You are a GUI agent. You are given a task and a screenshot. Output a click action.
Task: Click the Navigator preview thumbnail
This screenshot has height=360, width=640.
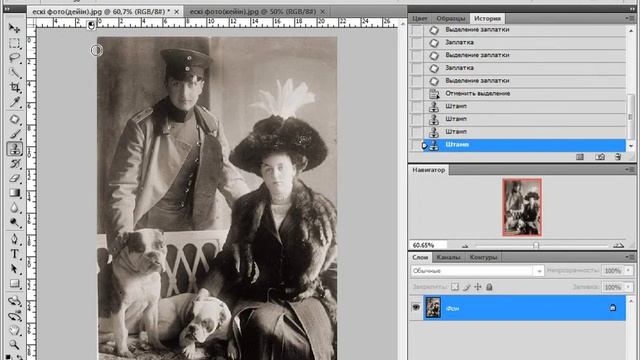(x=522, y=207)
